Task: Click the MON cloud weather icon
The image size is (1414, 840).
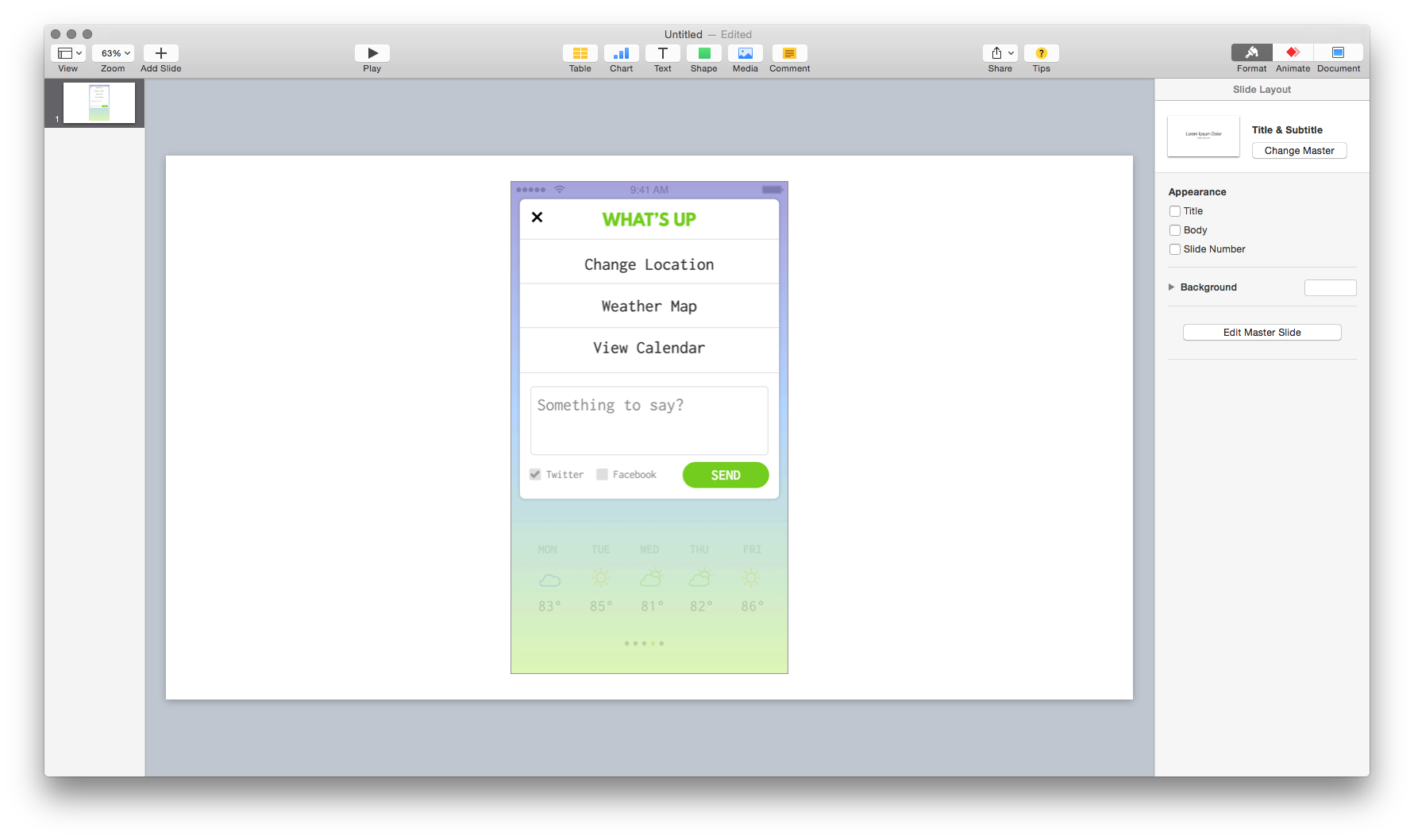Action: click(x=549, y=580)
